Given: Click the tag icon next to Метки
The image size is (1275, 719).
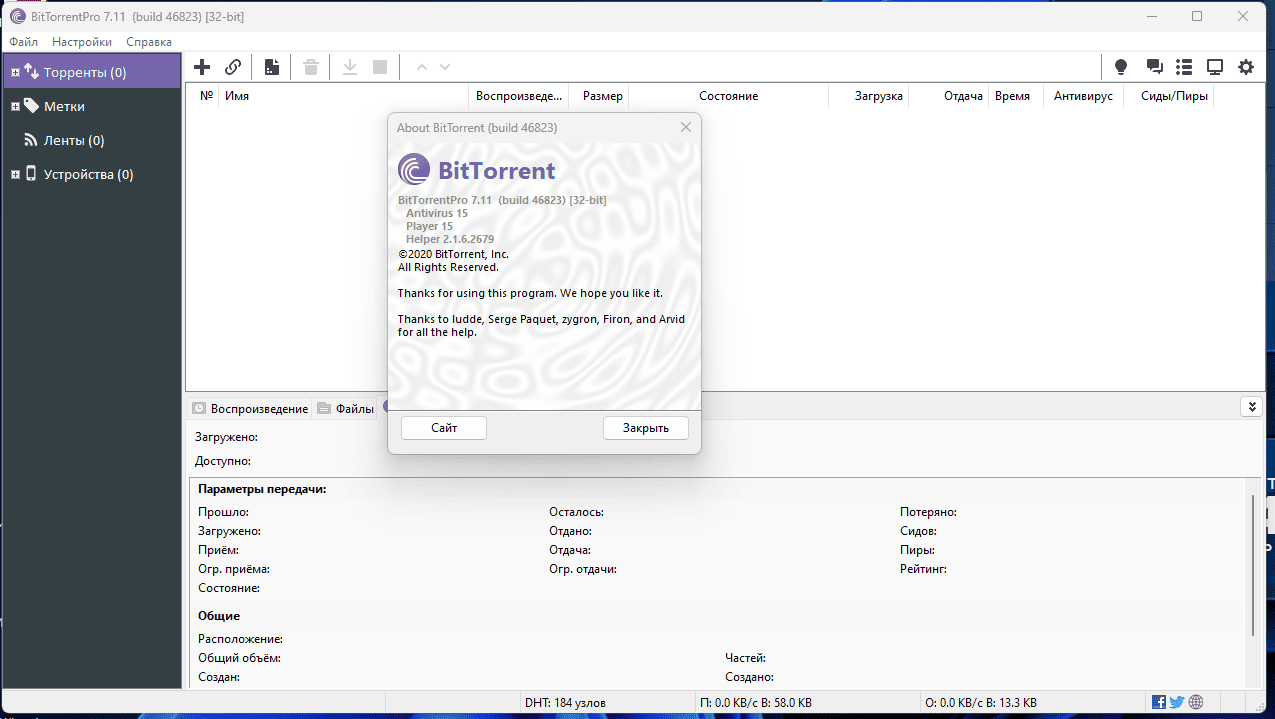Looking at the screenshot, I should [x=31, y=105].
